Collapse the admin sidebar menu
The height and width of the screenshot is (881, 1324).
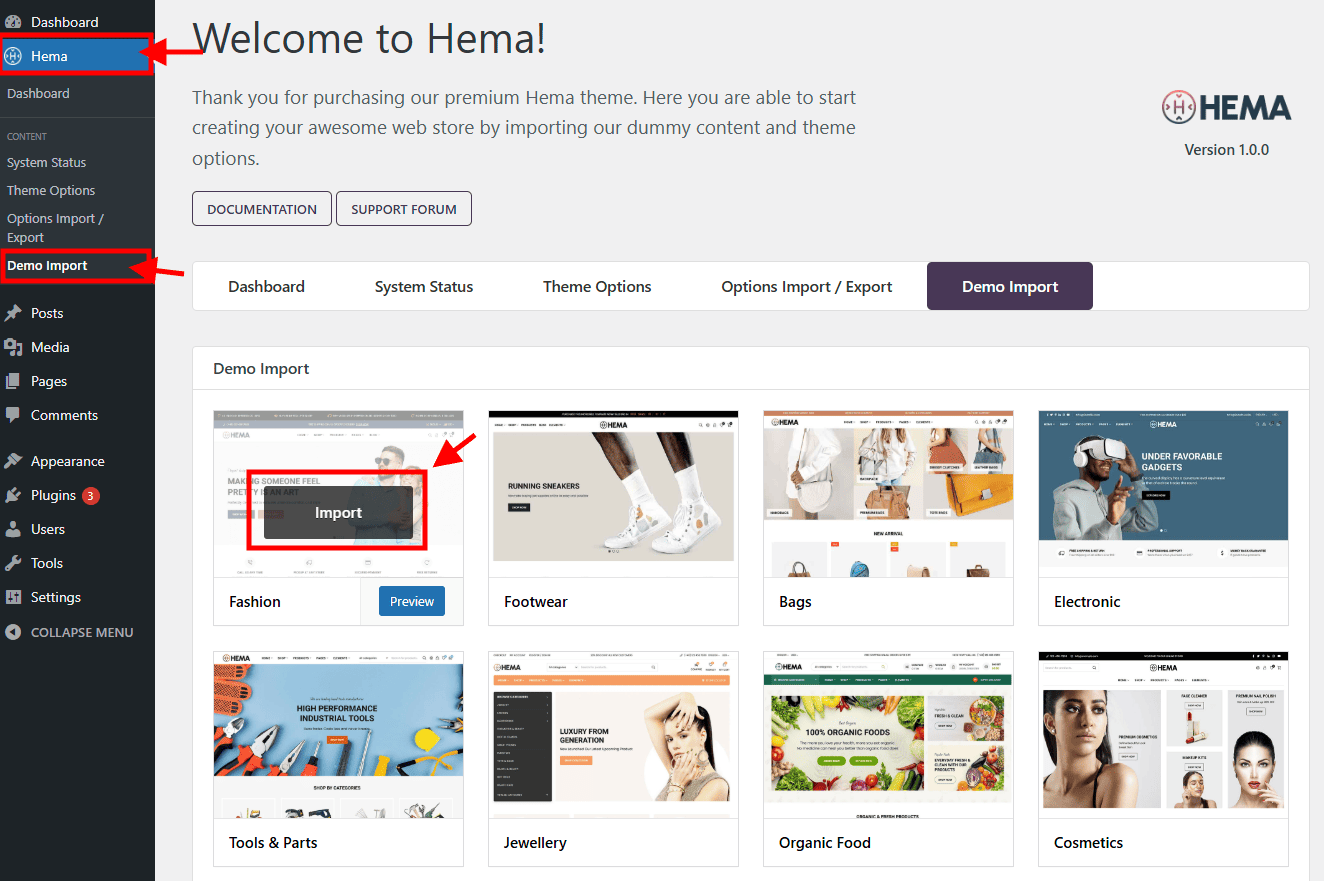[x=70, y=632]
